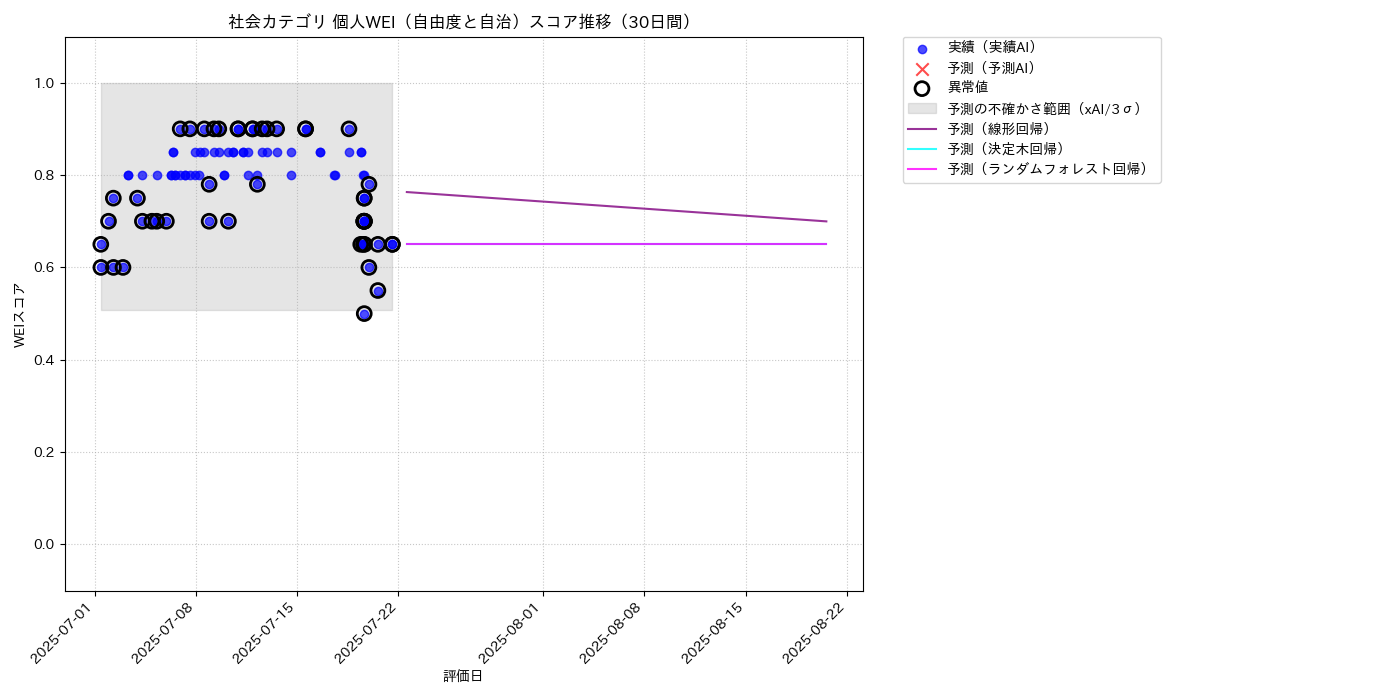
Task: Click the y-axis tick 0.2
Action: pyautogui.click(x=46, y=452)
